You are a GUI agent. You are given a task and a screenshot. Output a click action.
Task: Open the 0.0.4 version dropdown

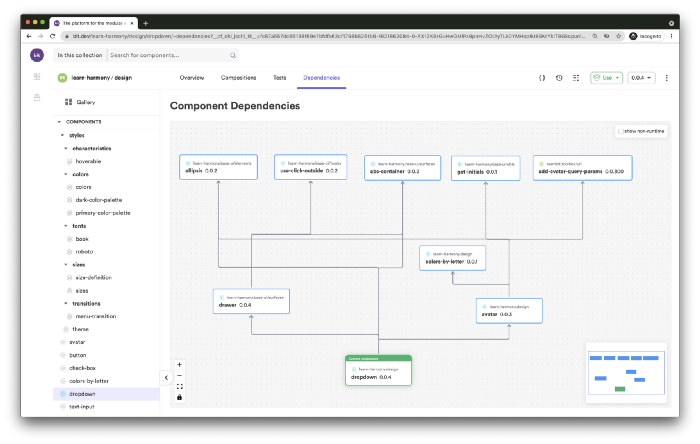click(x=641, y=78)
